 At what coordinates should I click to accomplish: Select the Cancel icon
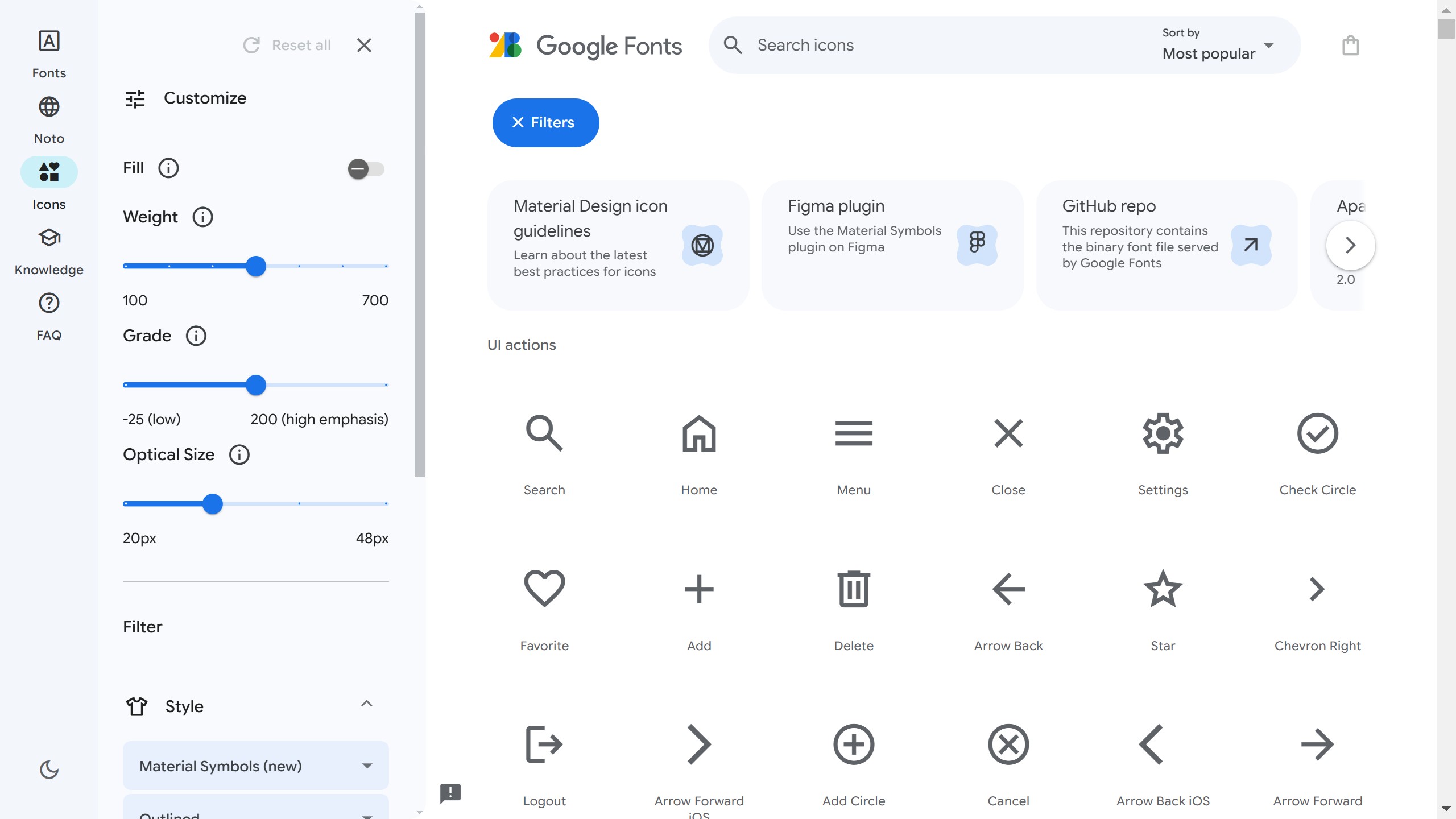point(1008,744)
